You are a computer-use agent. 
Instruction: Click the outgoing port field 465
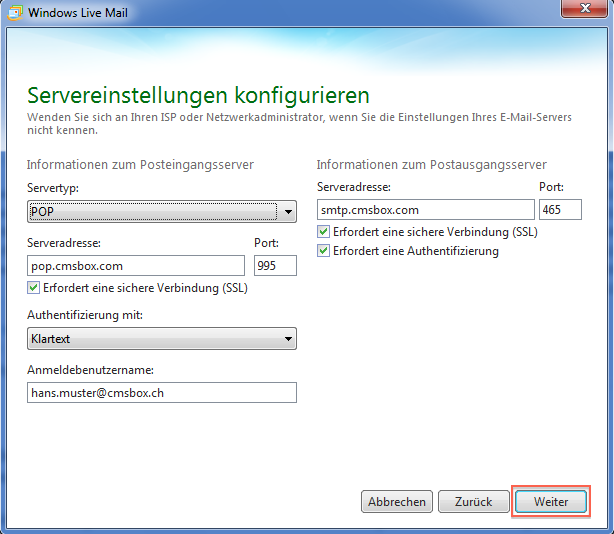tap(553, 210)
